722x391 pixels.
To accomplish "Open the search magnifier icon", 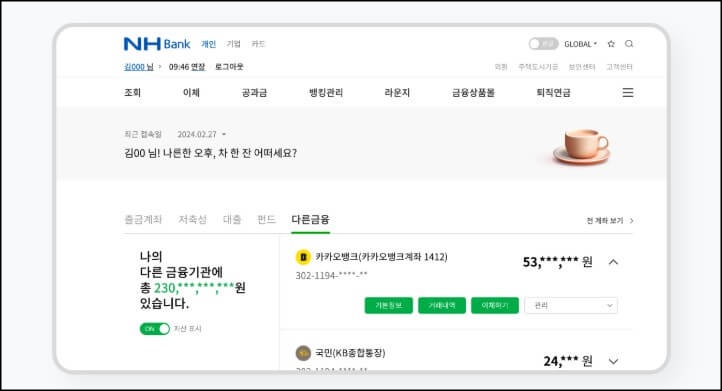I will pyautogui.click(x=629, y=44).
